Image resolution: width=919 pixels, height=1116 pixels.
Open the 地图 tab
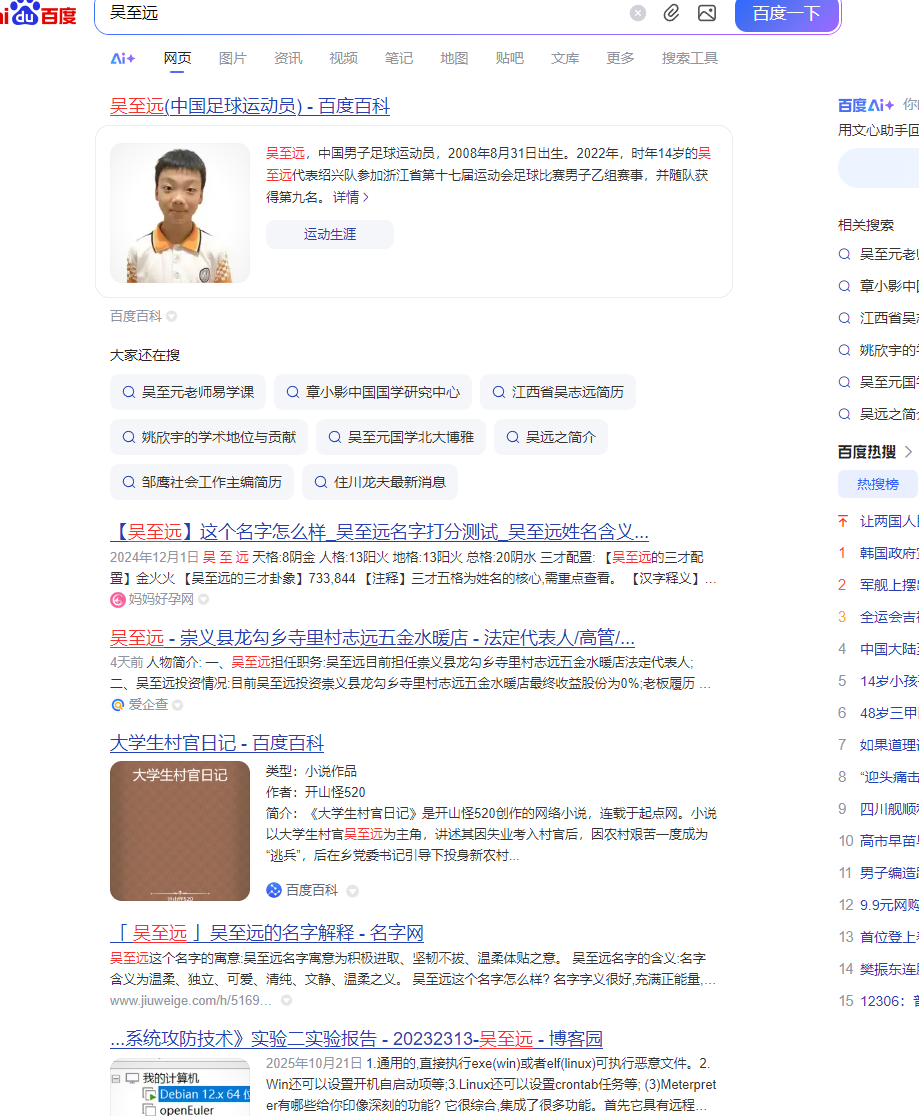coord(454,58)
